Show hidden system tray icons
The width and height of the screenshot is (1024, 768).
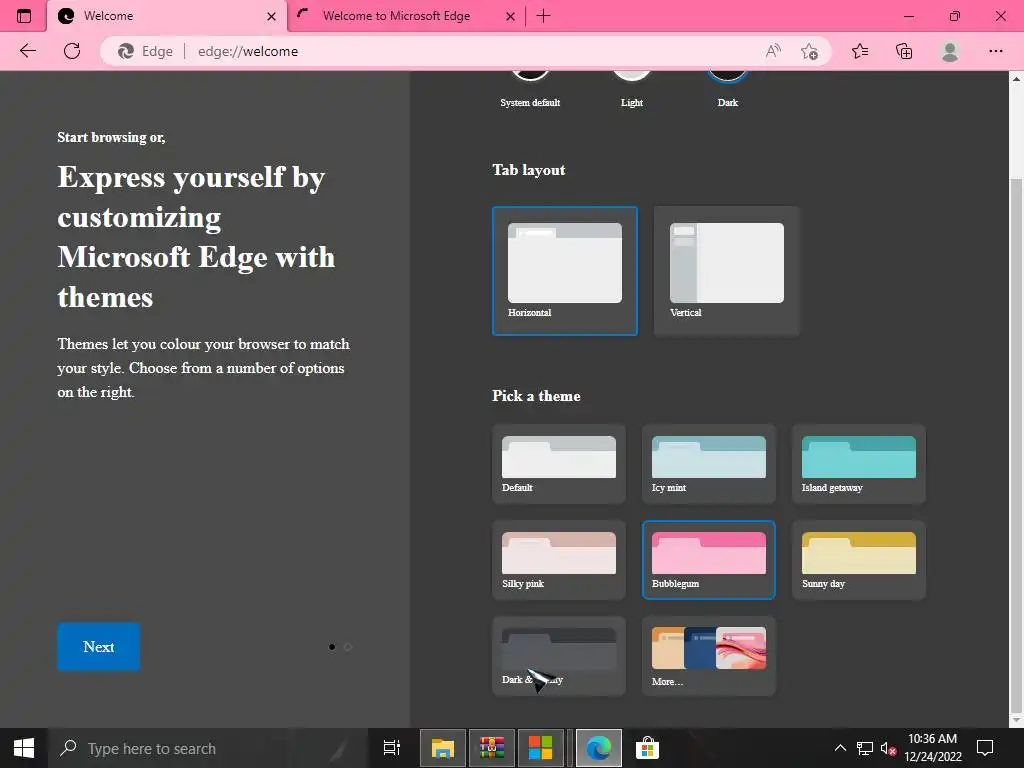point(840,748)
